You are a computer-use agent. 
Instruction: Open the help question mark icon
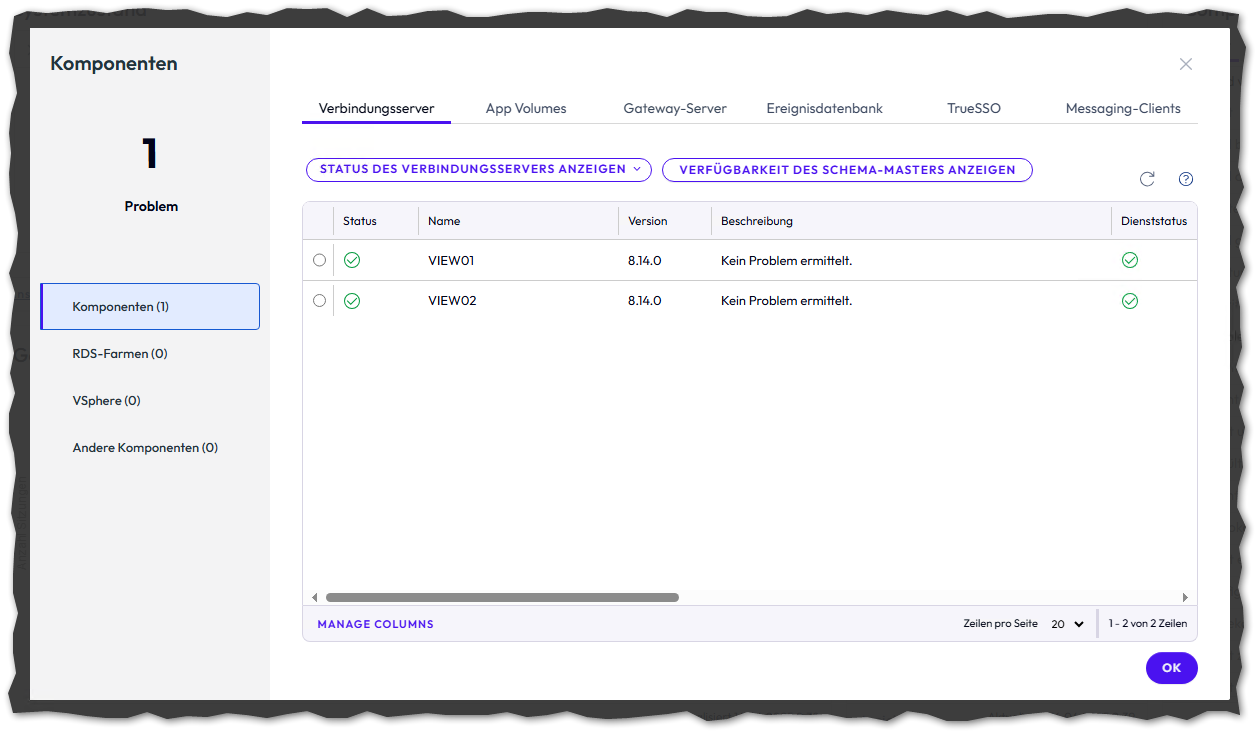click(x=1186, y=179)
